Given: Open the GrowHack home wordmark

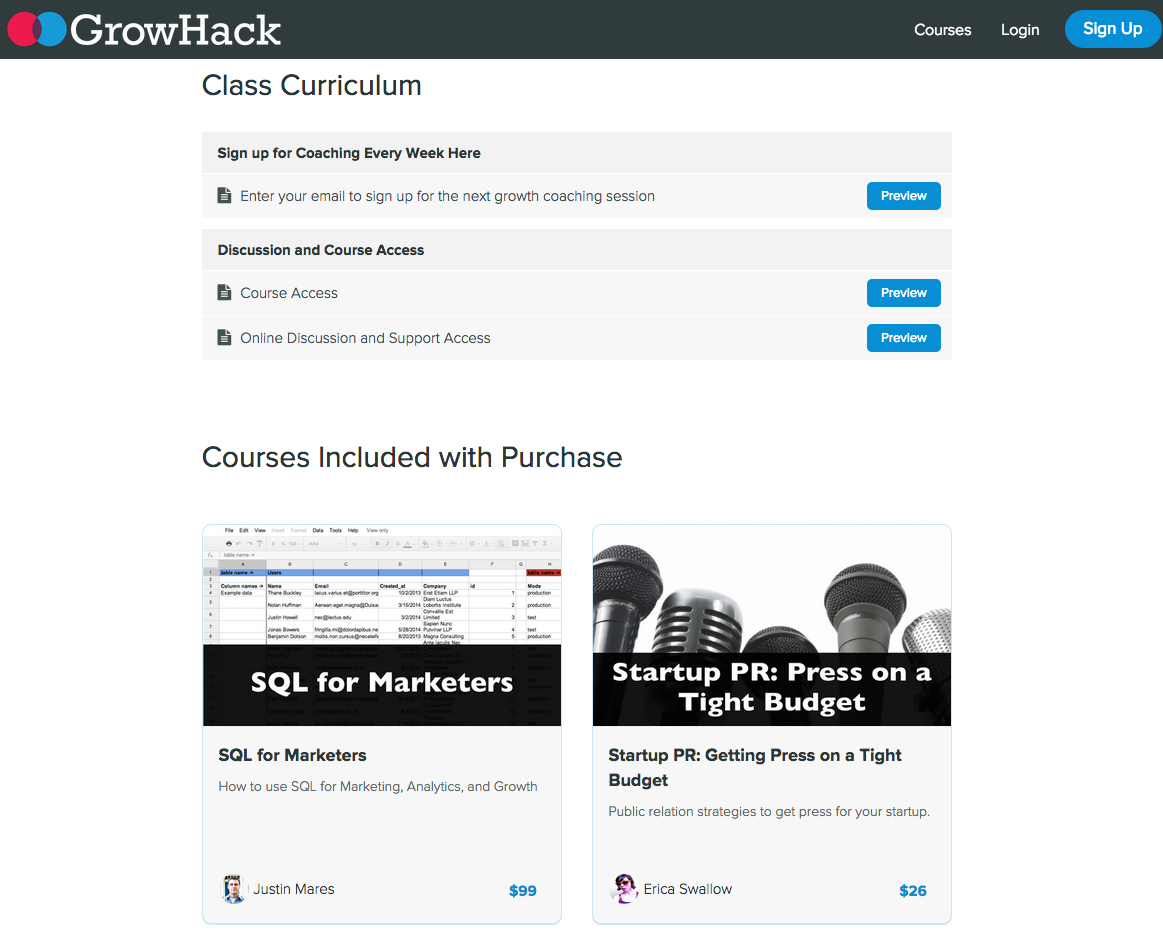Looking at the screenshot, I should coord(175,30).
